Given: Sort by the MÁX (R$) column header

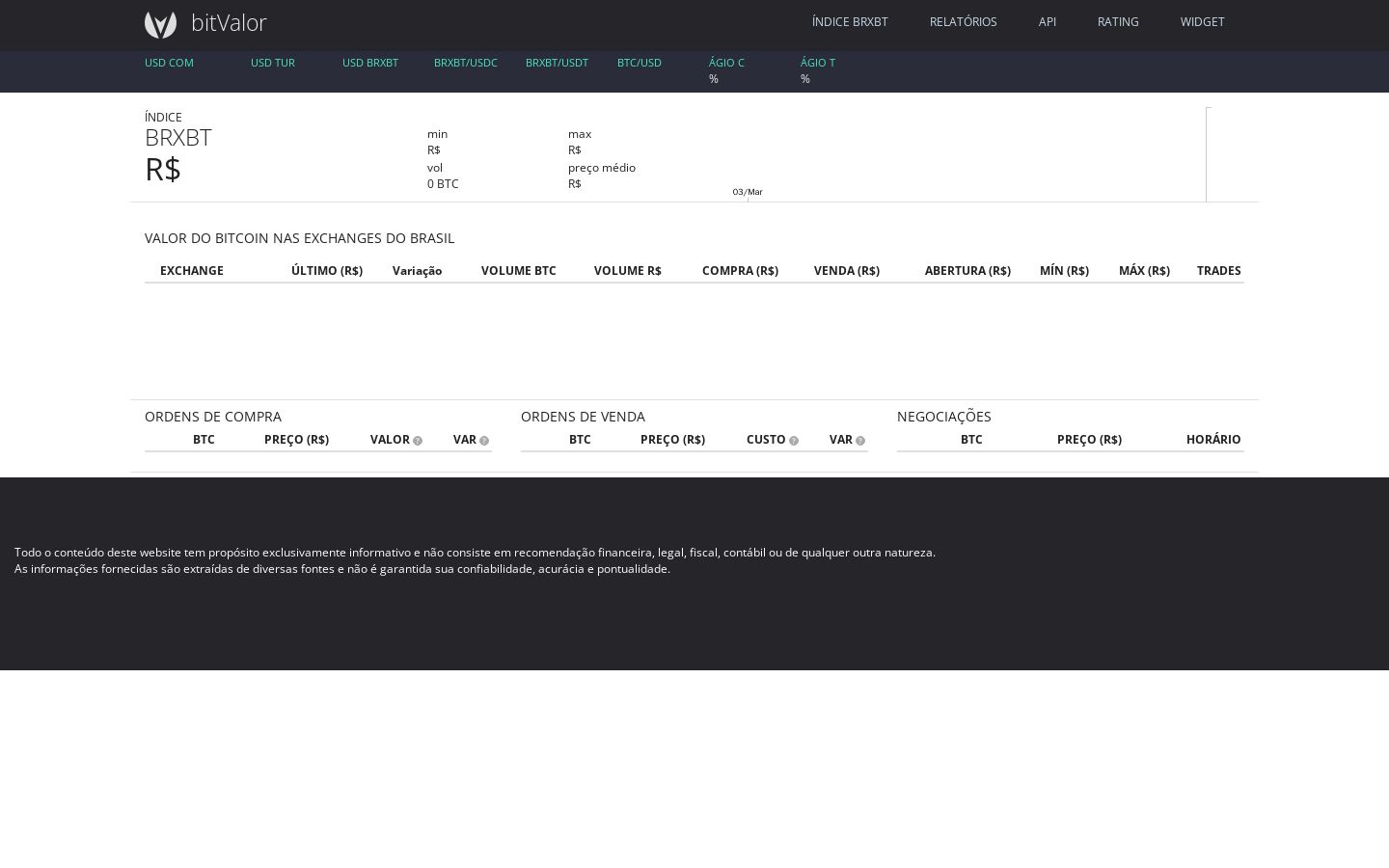Looking at the screenshot, I should [x=1144, y=271].
